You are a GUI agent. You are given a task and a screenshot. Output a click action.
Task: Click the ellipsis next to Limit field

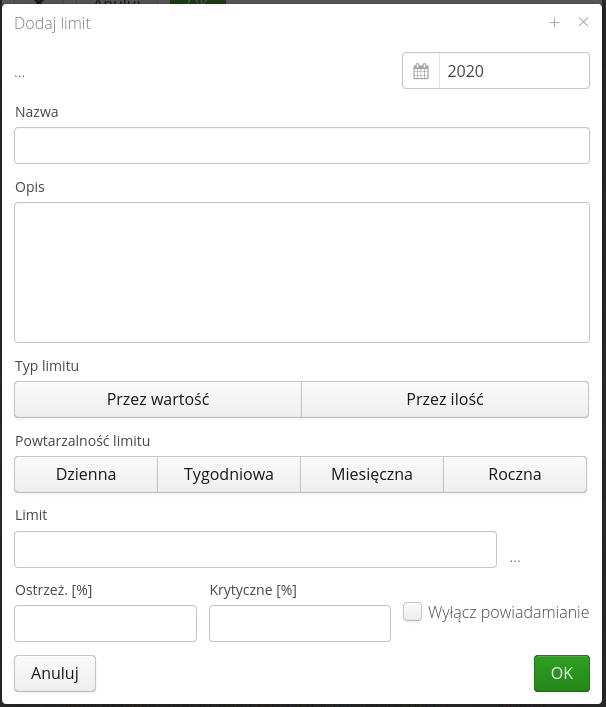(x=515, y=558)
